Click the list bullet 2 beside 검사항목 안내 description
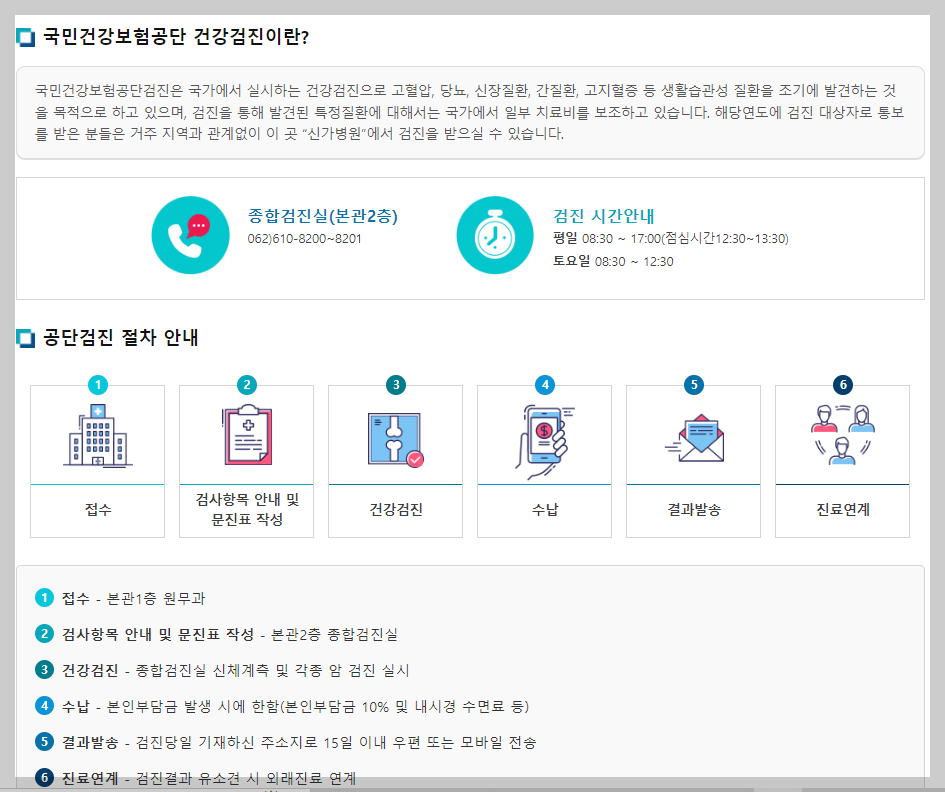Screen dimensions: 945x792 pos(44,634)
